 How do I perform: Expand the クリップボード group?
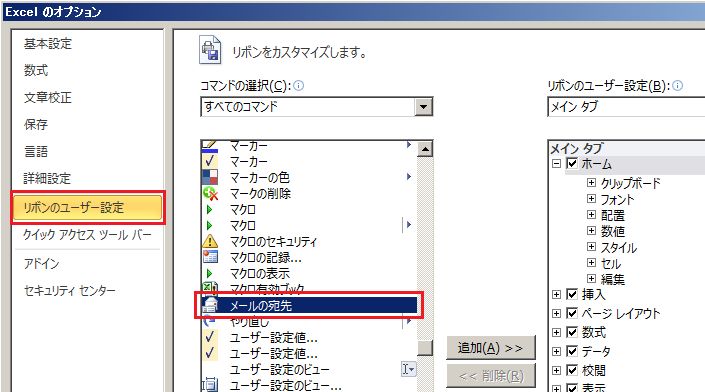tap(591, 183)
